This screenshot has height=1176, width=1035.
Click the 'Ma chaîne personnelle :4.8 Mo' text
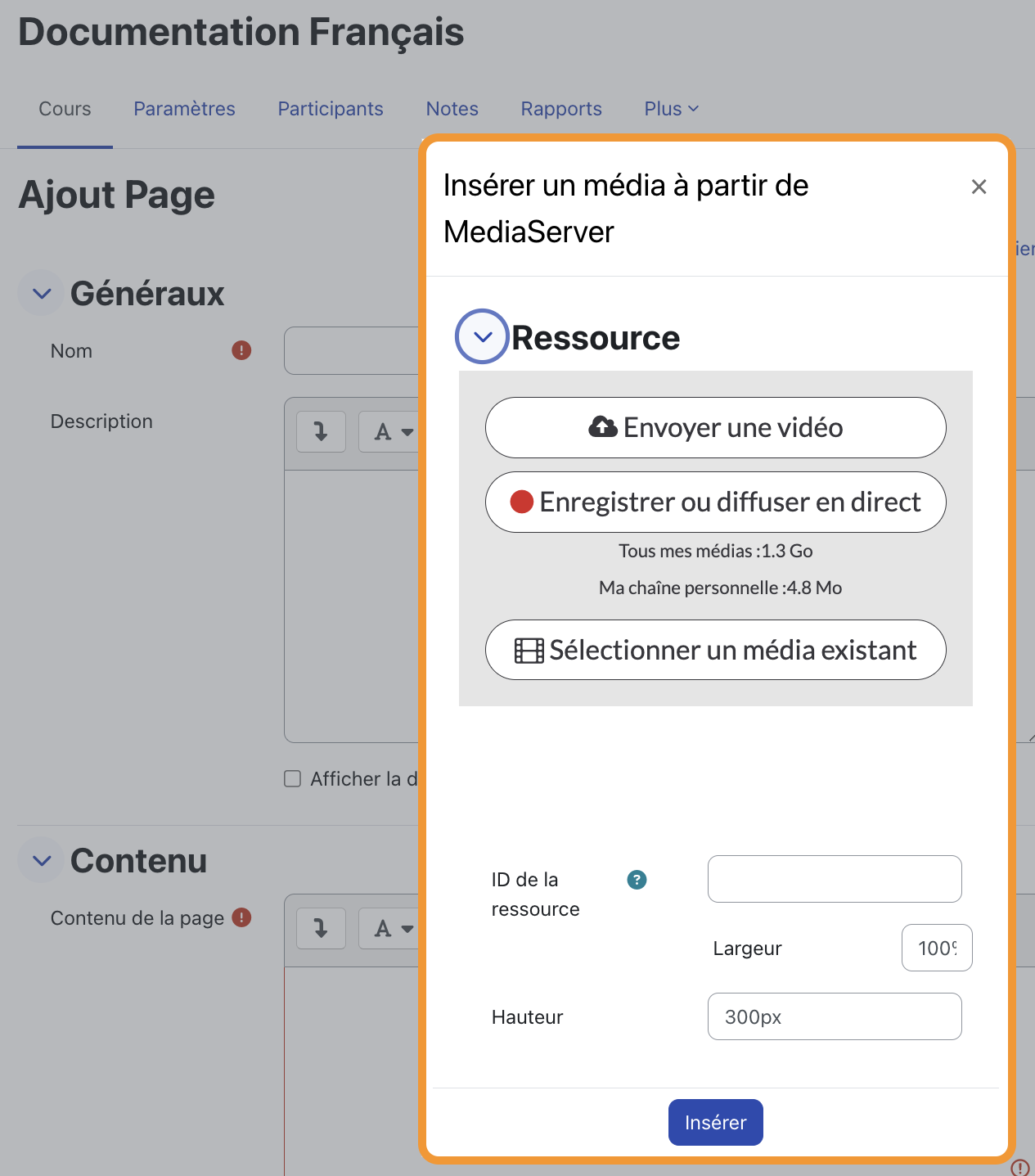click(720, 588)
